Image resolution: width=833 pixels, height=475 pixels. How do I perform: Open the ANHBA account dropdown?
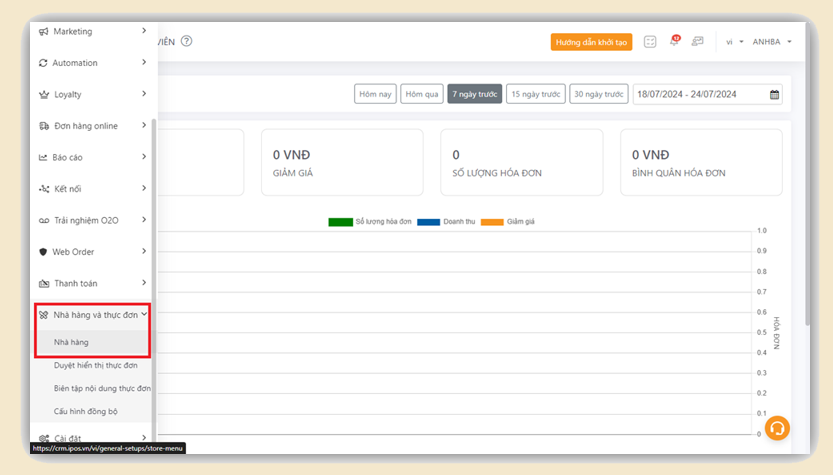click(x=772, y=42)
